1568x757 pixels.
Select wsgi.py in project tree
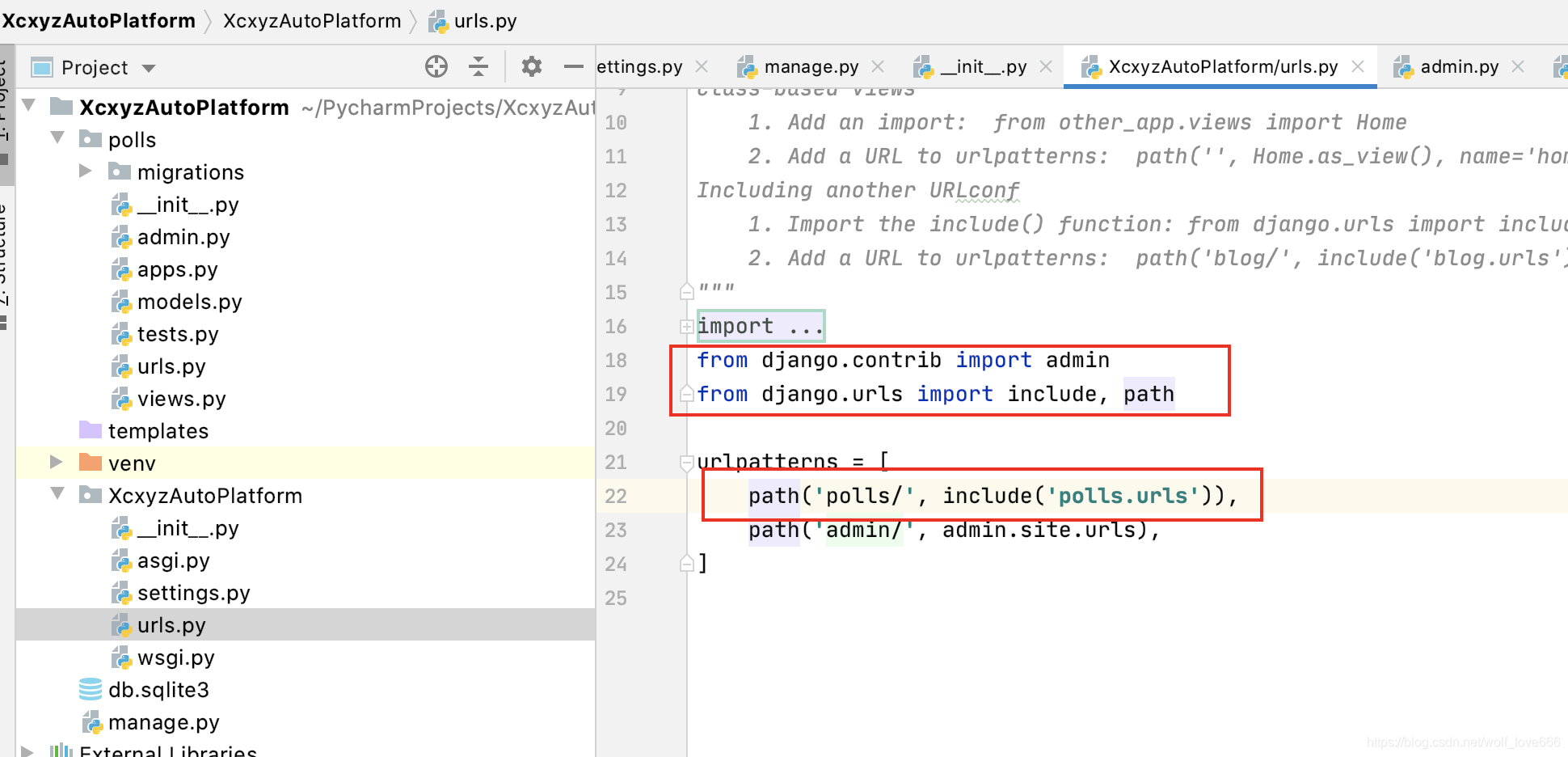[175, 658]
